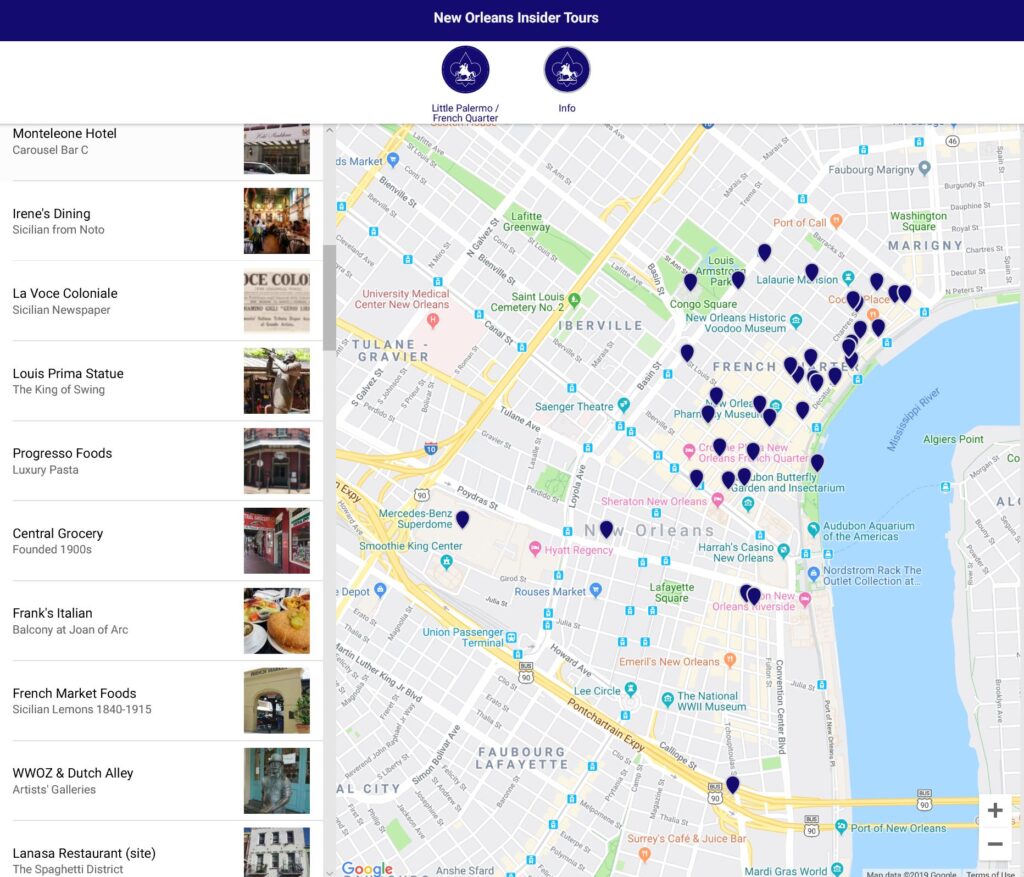This screenshot has height=877, width=1024.
Task: Select the French Market Foods list title
Action: (x=74, y=694)
